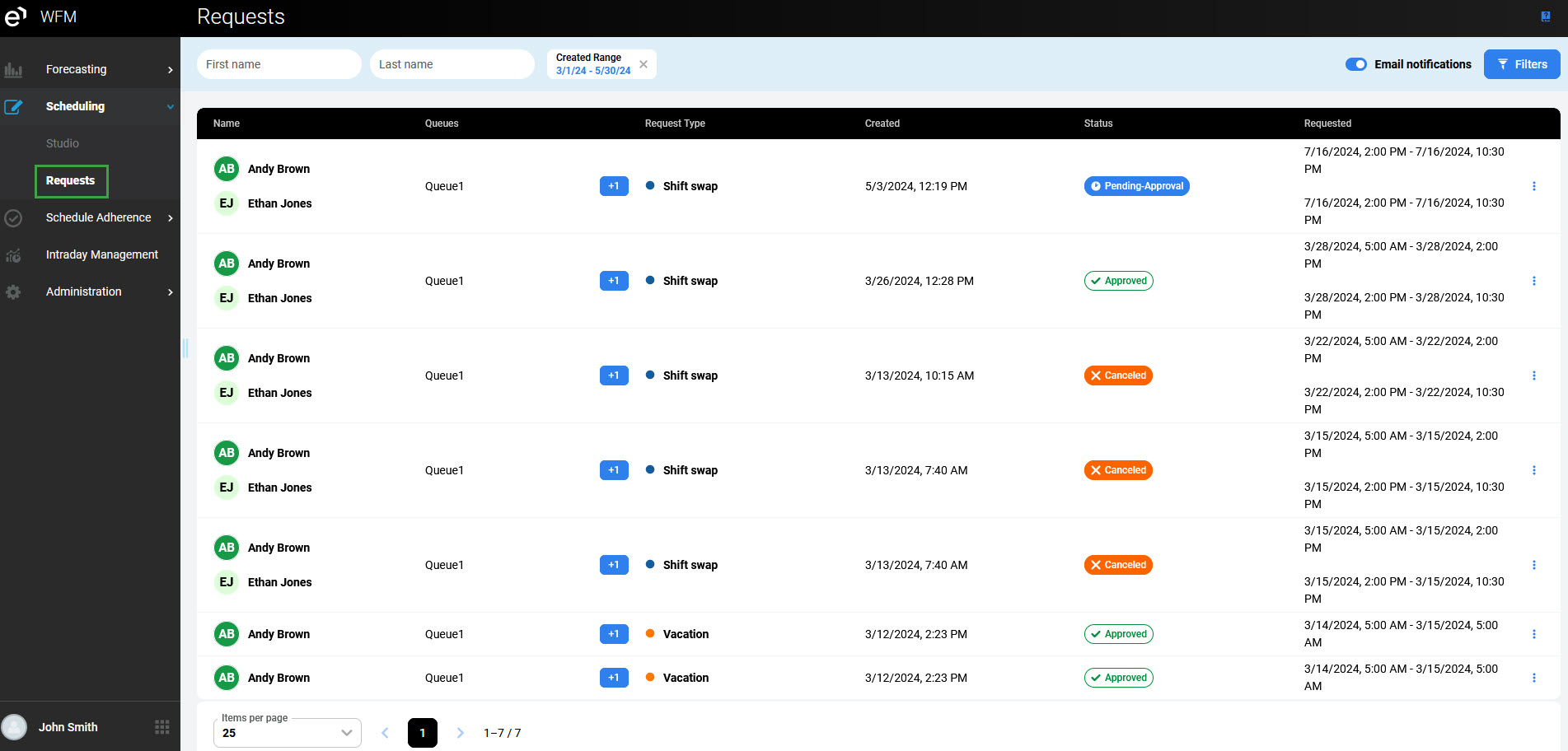Open the Requests page in Scheduling
The height and width of the screenshot is (751, 1568).
point(71,181)
